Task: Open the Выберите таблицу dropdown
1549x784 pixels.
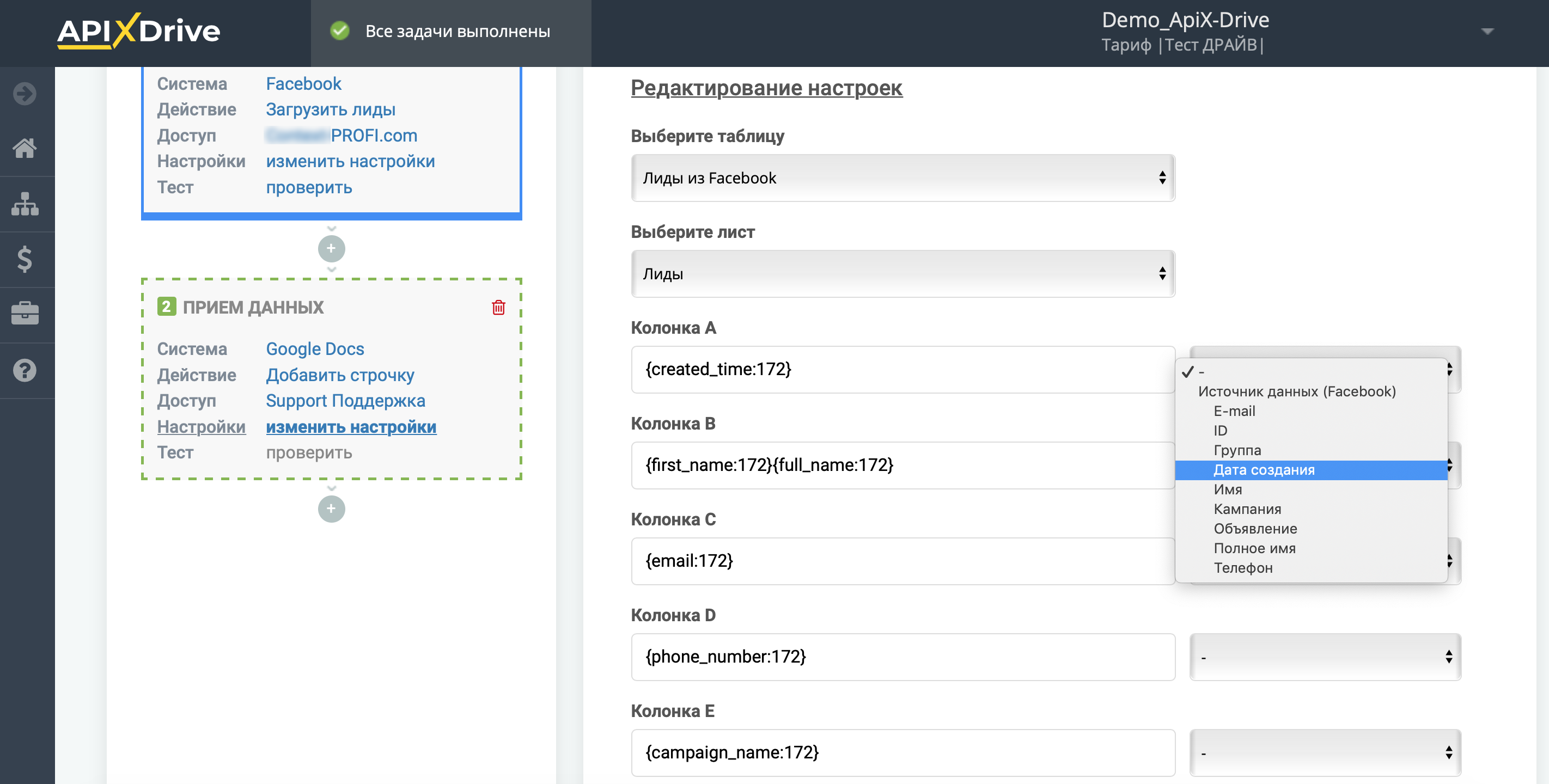Action: [903, 178]
